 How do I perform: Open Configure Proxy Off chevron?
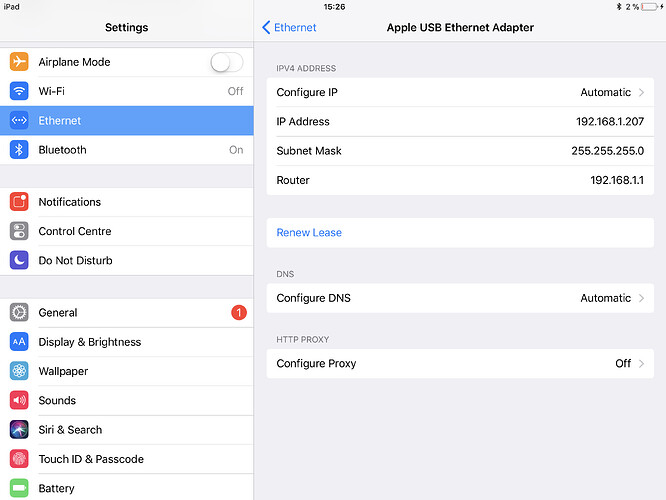640,364
